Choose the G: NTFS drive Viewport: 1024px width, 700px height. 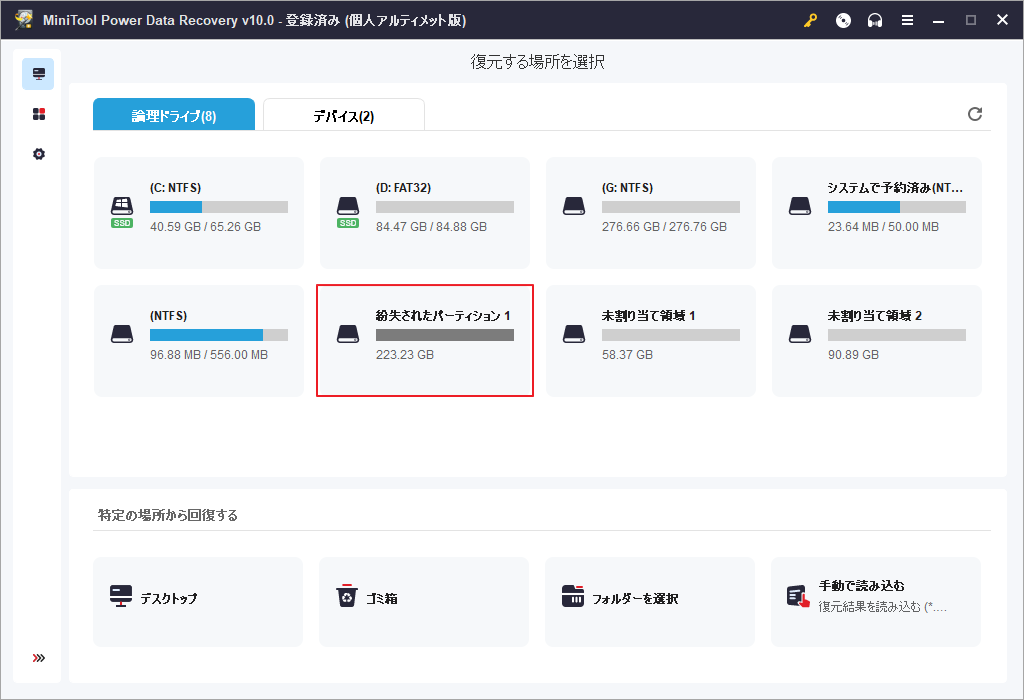pos(651,212)
